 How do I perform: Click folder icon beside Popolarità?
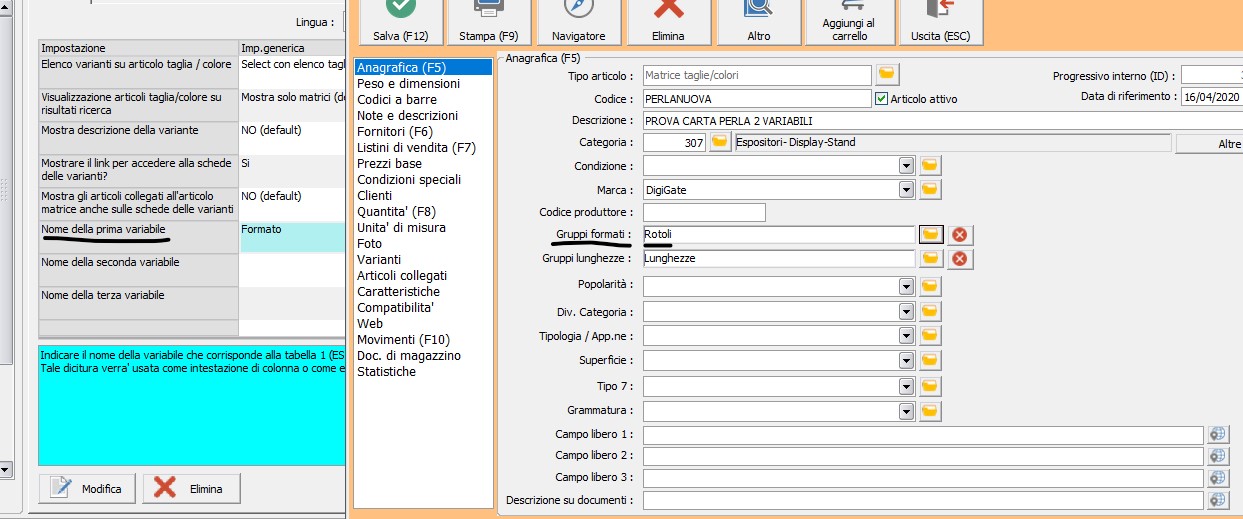coord(930,286)
